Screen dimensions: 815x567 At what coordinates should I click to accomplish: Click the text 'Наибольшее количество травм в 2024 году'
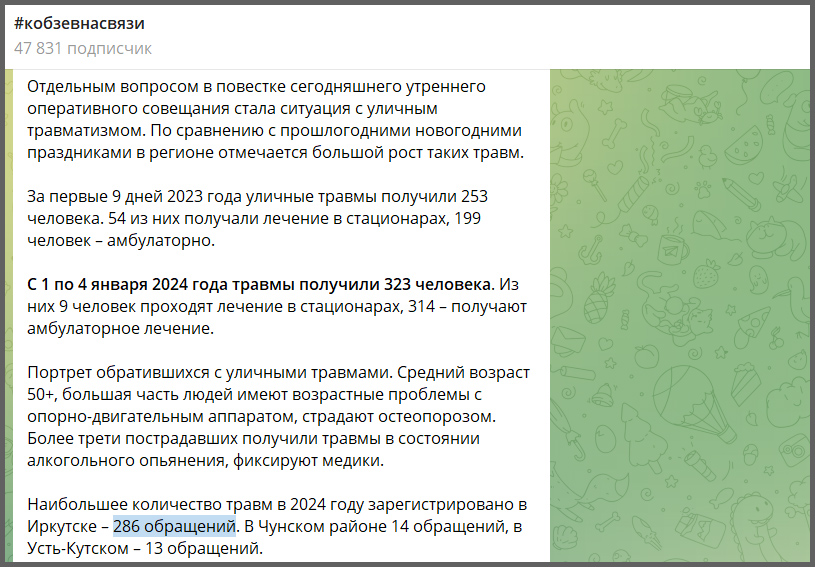click(195, 505)
